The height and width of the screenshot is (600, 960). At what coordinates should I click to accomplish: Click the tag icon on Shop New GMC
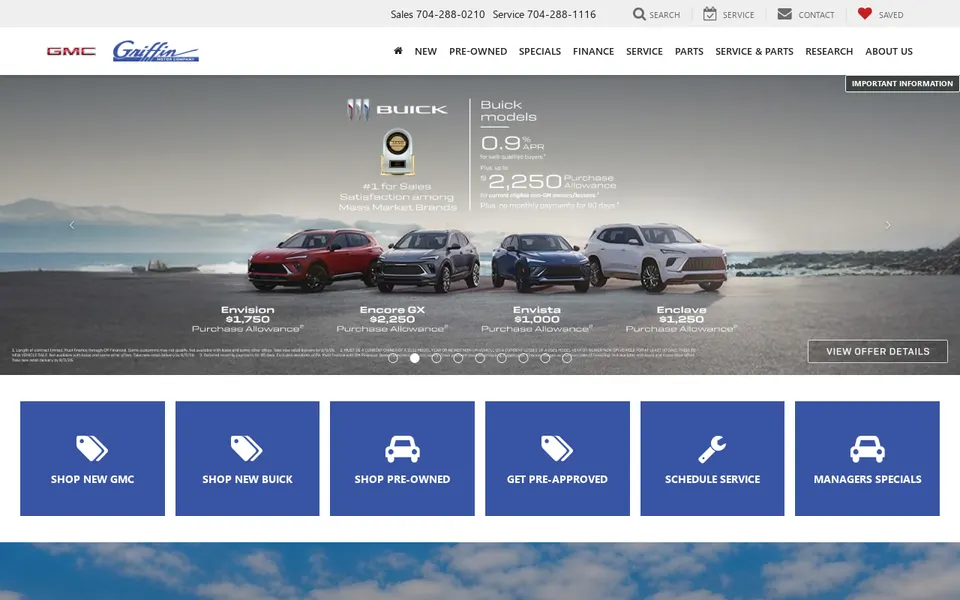click(x=92, y=448)
